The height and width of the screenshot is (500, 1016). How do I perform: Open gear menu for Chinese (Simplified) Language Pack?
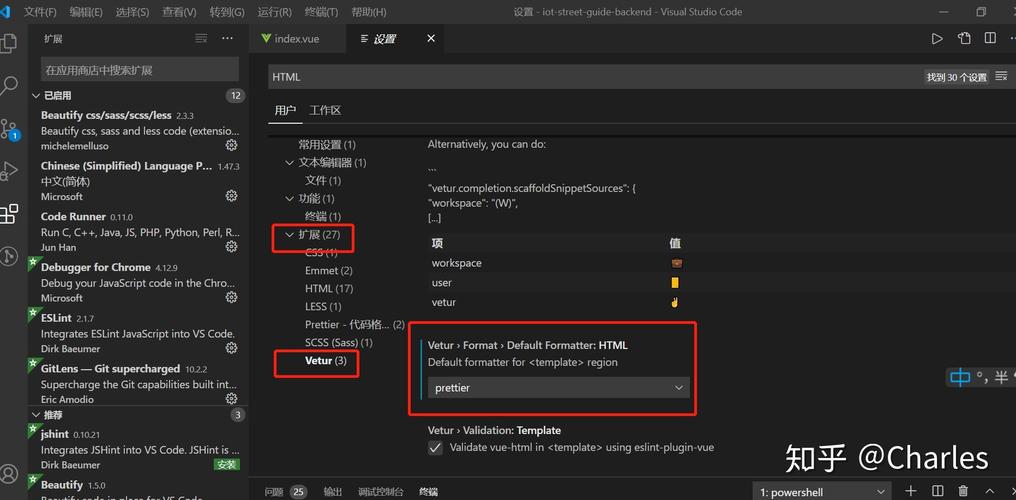click(231, 196)
